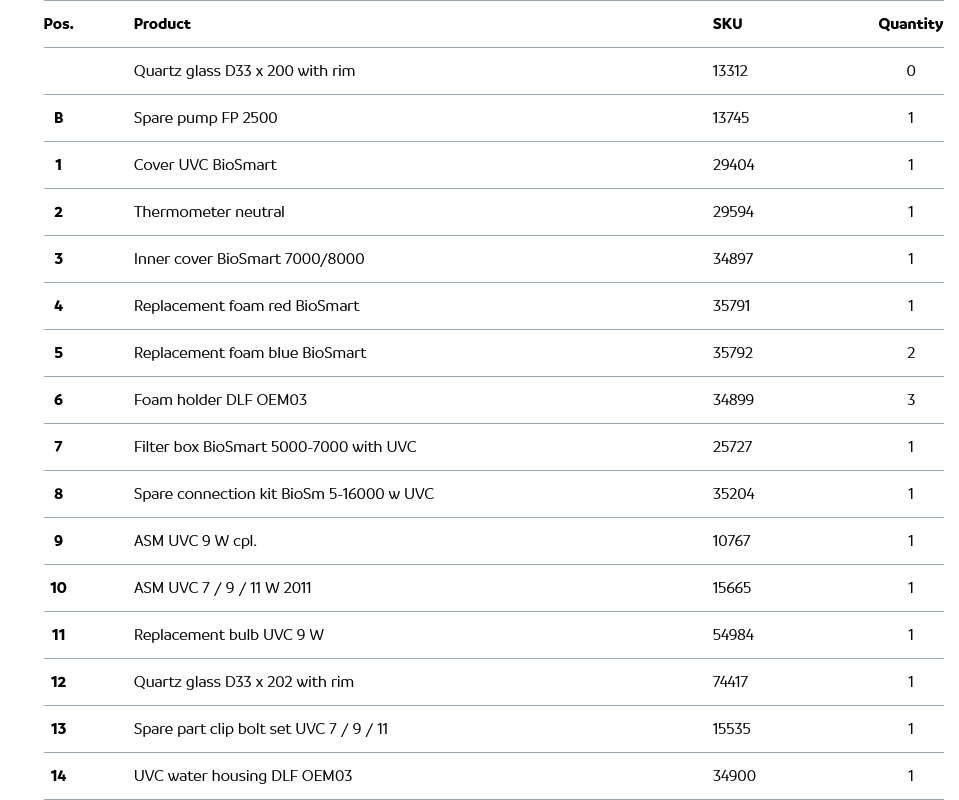Image resolution: width=959 pixels, height=800 pixels.
Task: Select Filter box BioSmart 5000-7000 with UVC
Action: point(275,447)
